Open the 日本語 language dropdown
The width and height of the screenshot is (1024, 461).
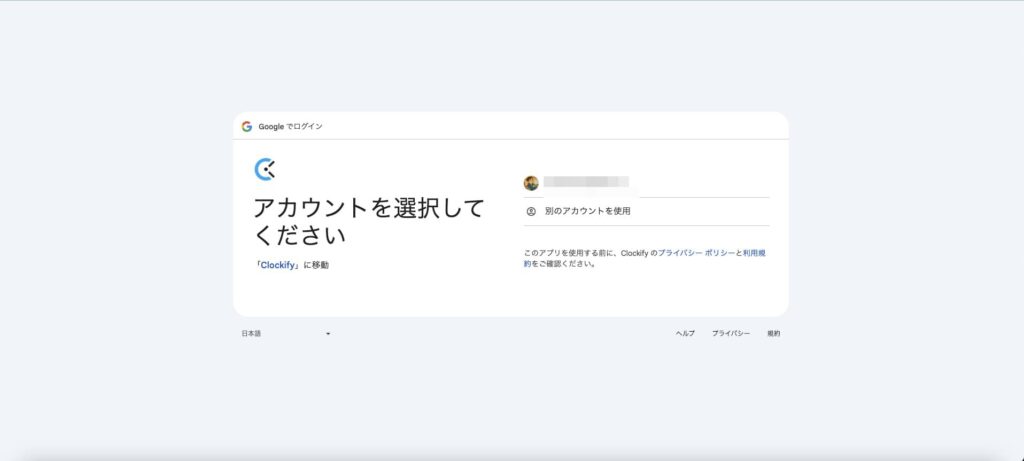pyautogui.click(x=286, y=334)
